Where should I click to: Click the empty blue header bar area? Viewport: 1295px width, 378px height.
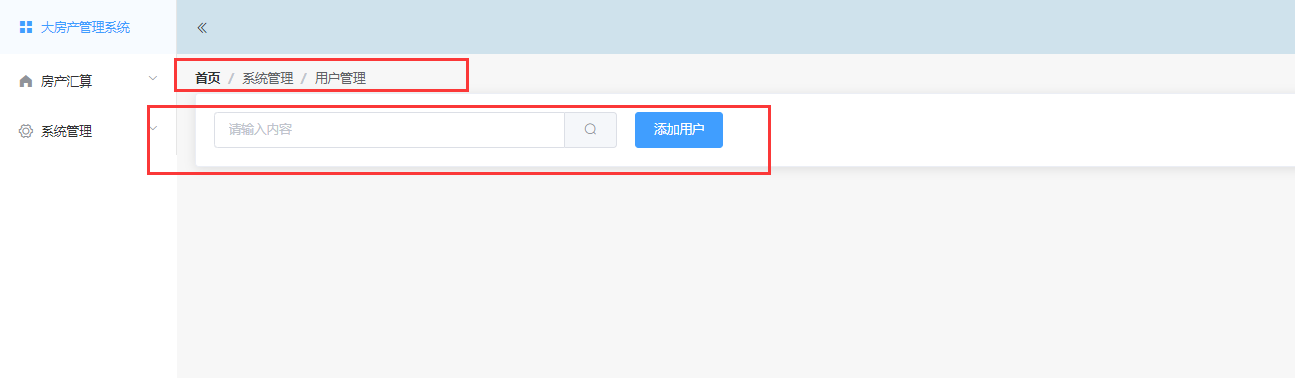(x=750, y=27)
